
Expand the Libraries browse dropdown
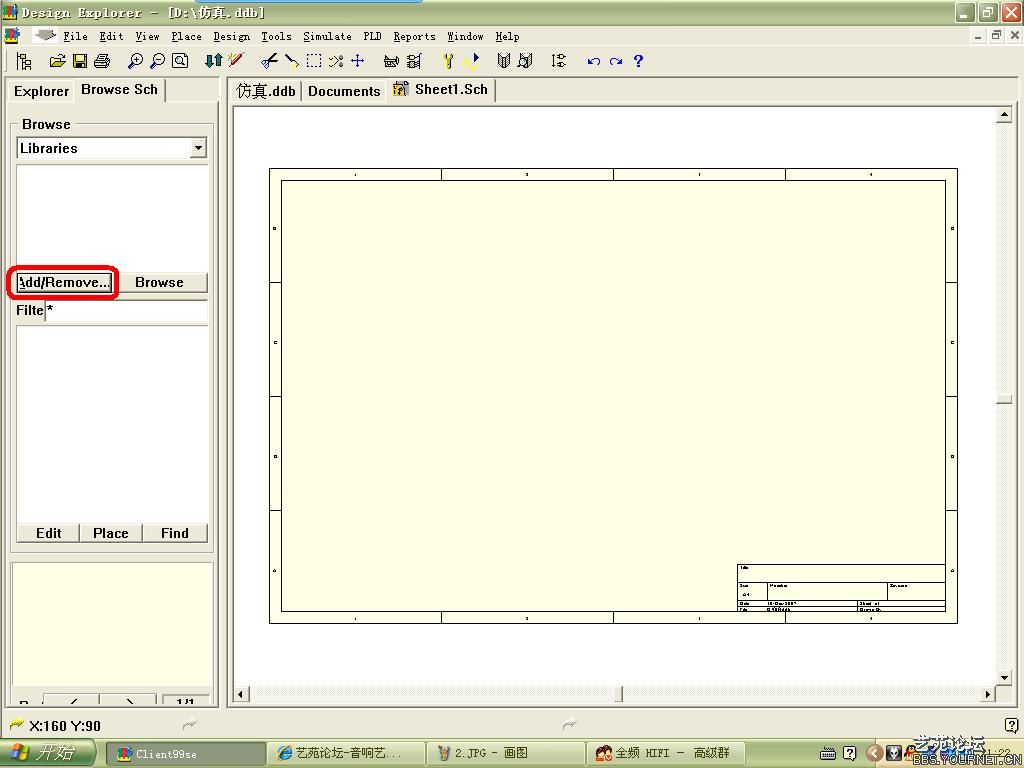(x=198, y=148)
